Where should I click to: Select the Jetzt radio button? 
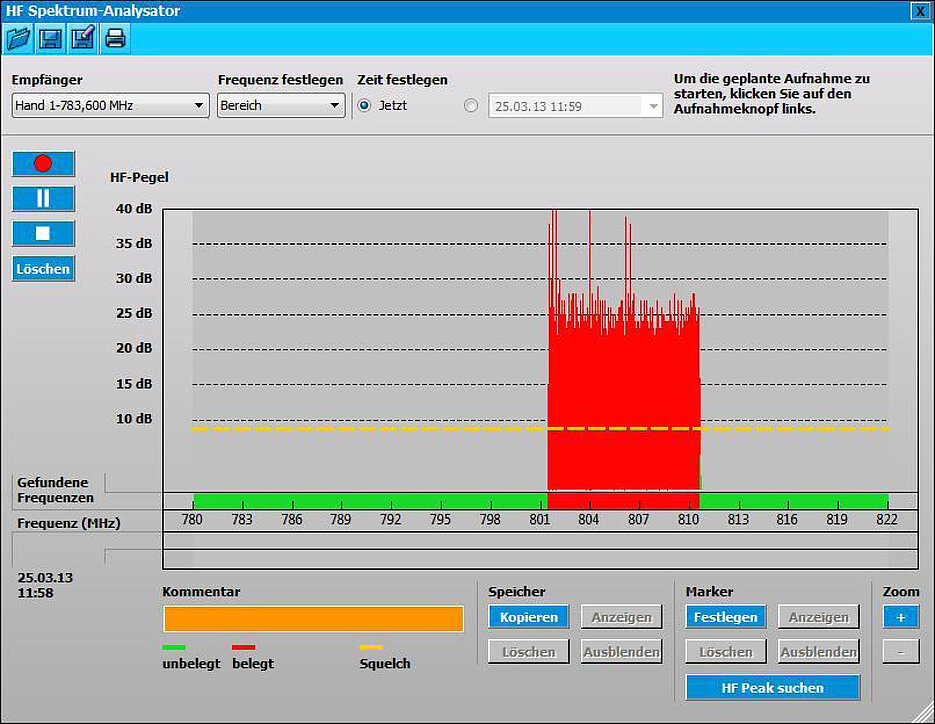tap(364, 105)
